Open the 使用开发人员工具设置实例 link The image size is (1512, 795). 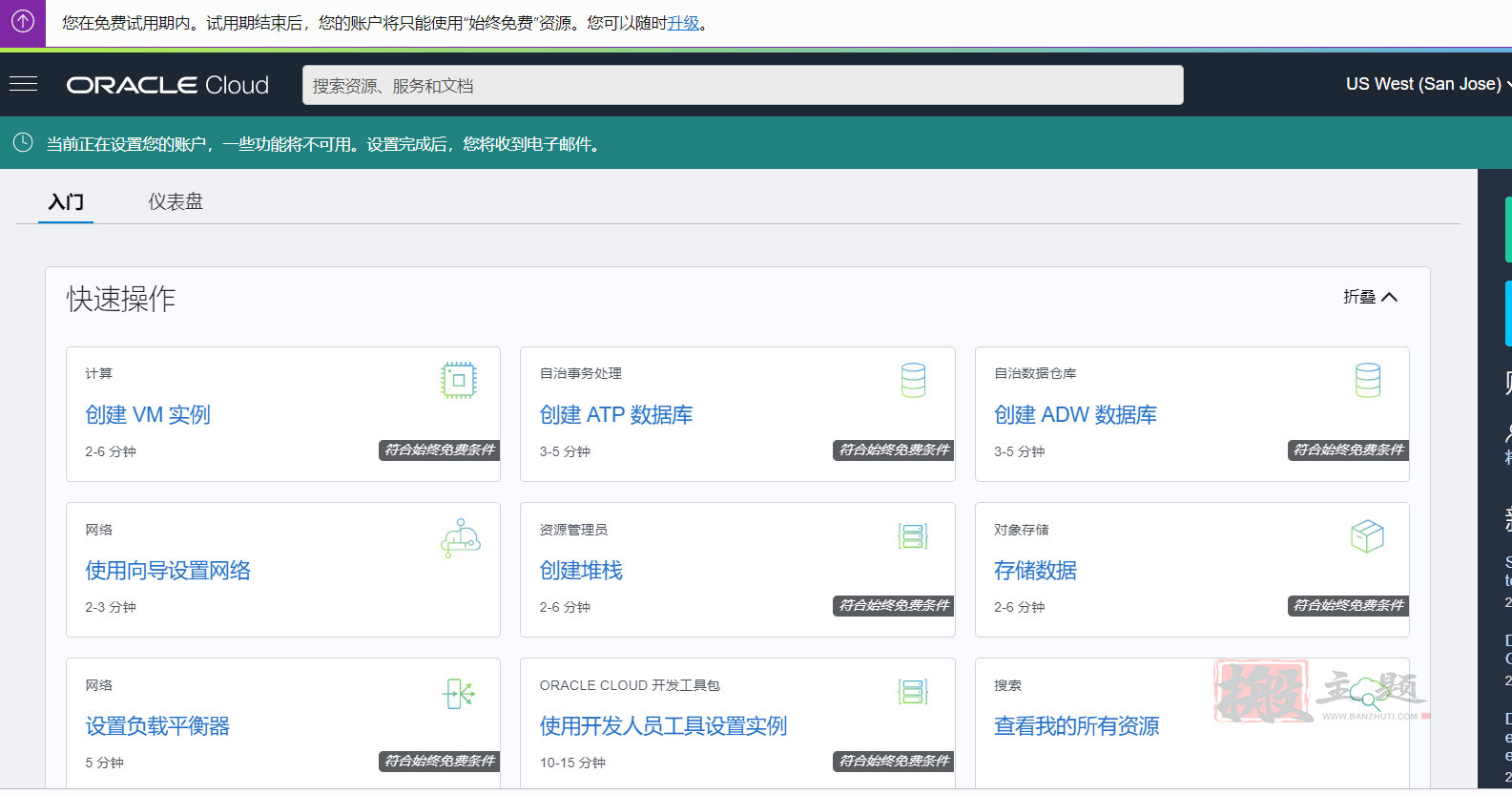point(663,726)
